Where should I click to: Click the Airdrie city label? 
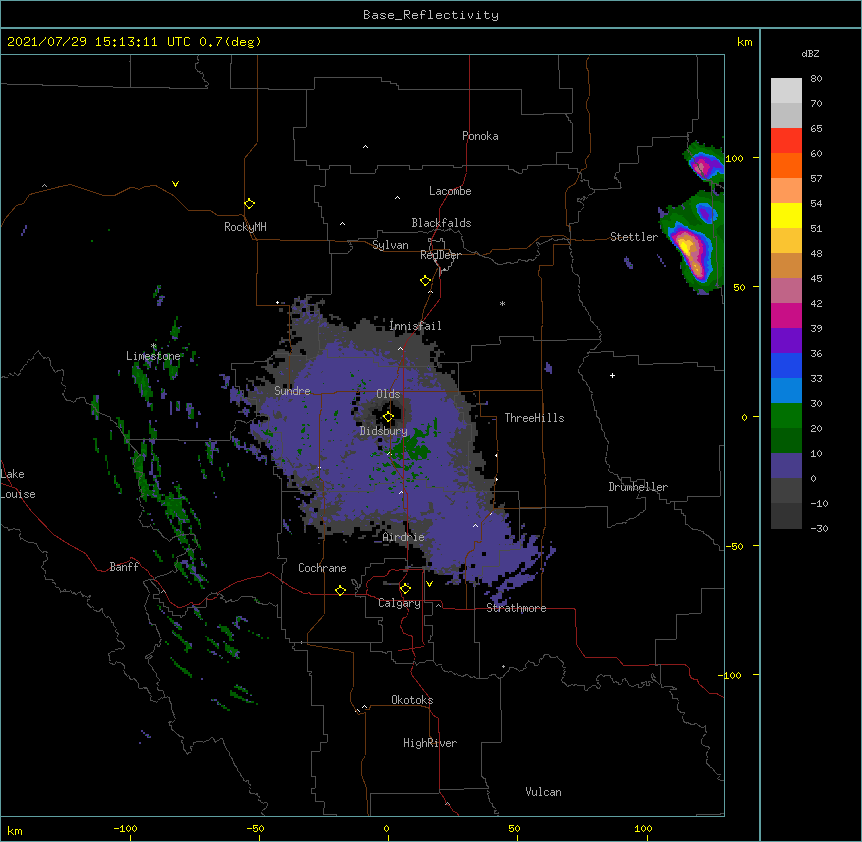[x=403, y=537]
